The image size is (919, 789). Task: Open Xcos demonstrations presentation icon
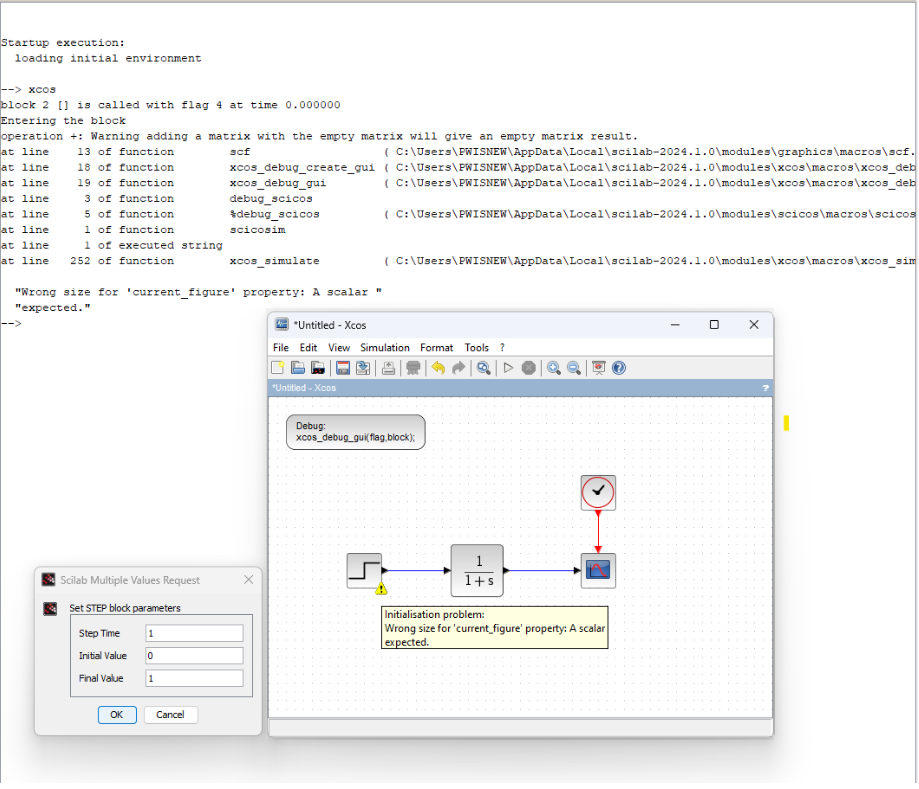coord(599,368)
